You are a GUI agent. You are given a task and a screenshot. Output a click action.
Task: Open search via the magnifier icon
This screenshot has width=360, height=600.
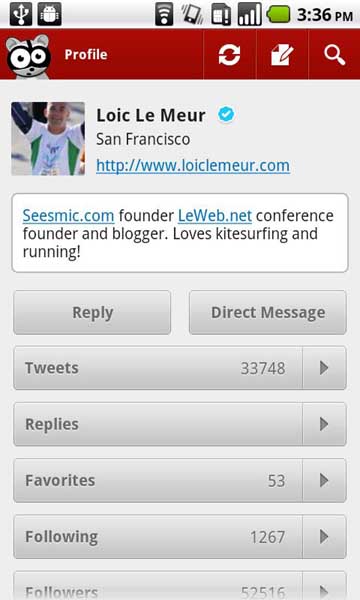point(334,55)
